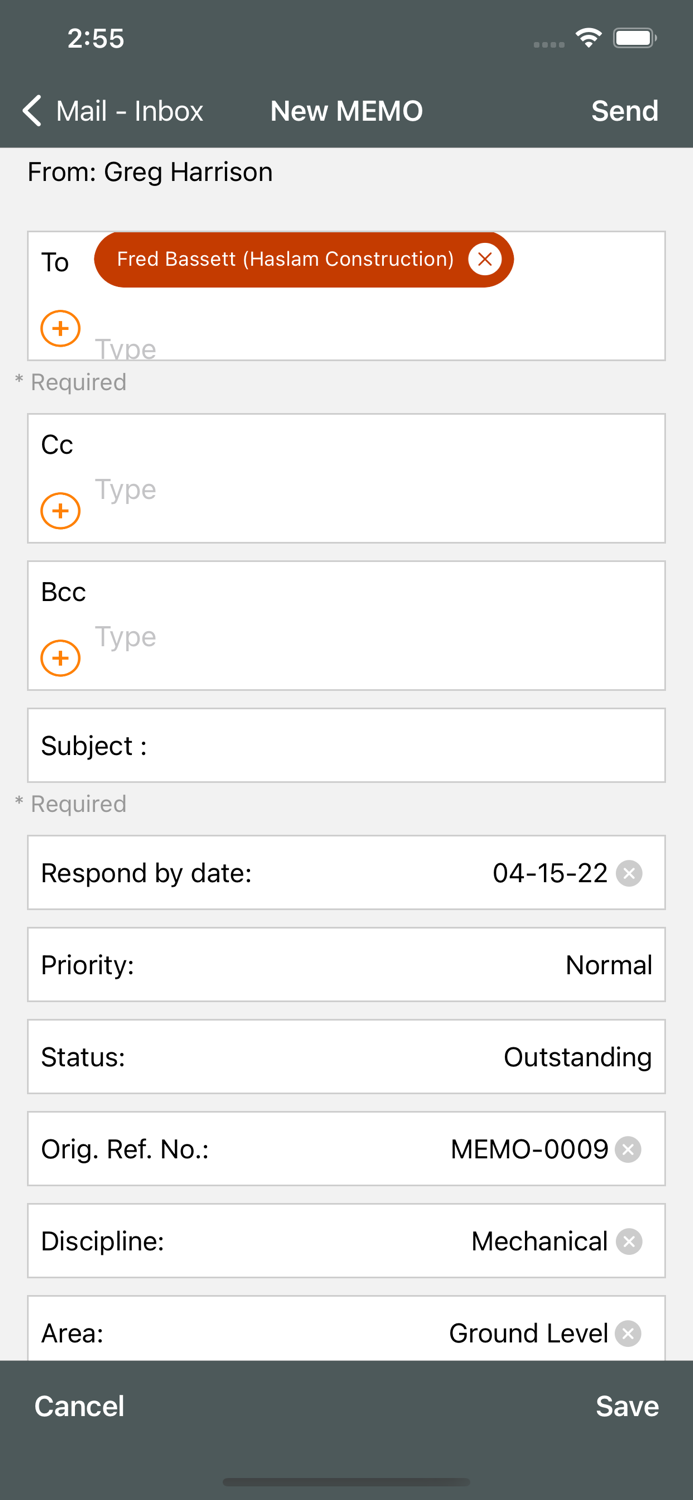
Task: Cancel the memo draft
Action: [79, 1406]
